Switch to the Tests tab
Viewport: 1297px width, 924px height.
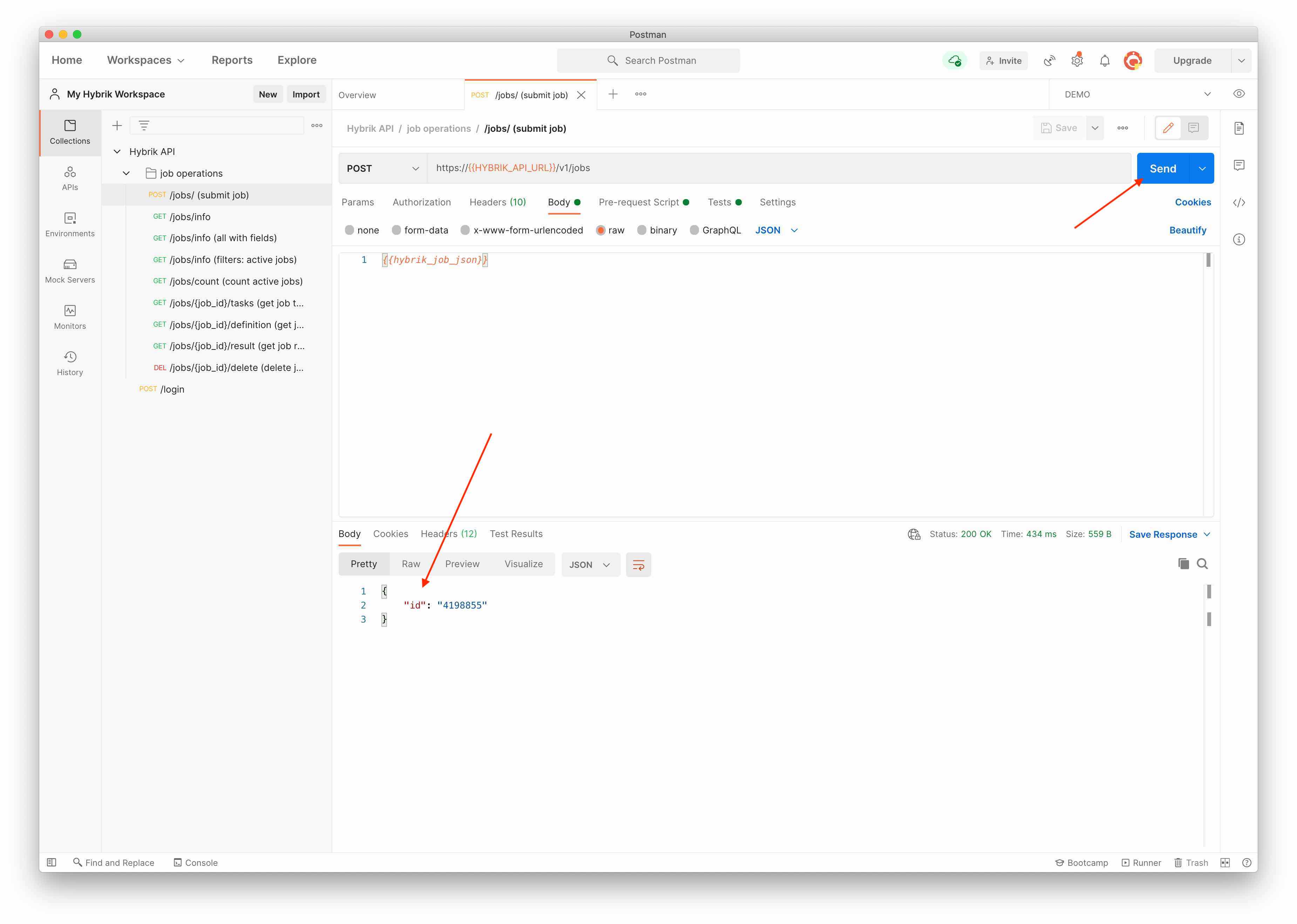pos(724,203)
